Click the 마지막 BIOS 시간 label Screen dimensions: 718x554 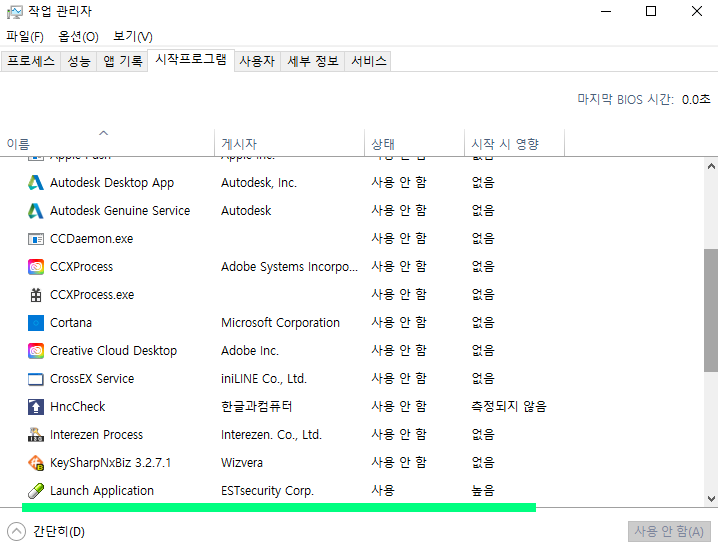626,99
